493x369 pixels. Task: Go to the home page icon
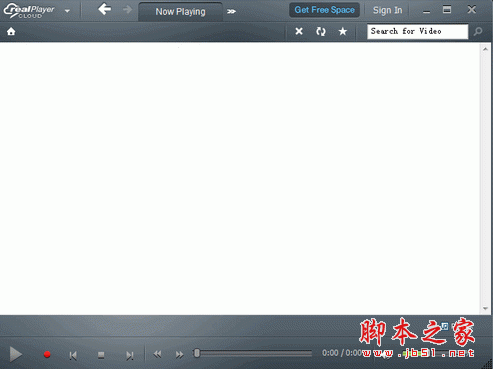11,31
